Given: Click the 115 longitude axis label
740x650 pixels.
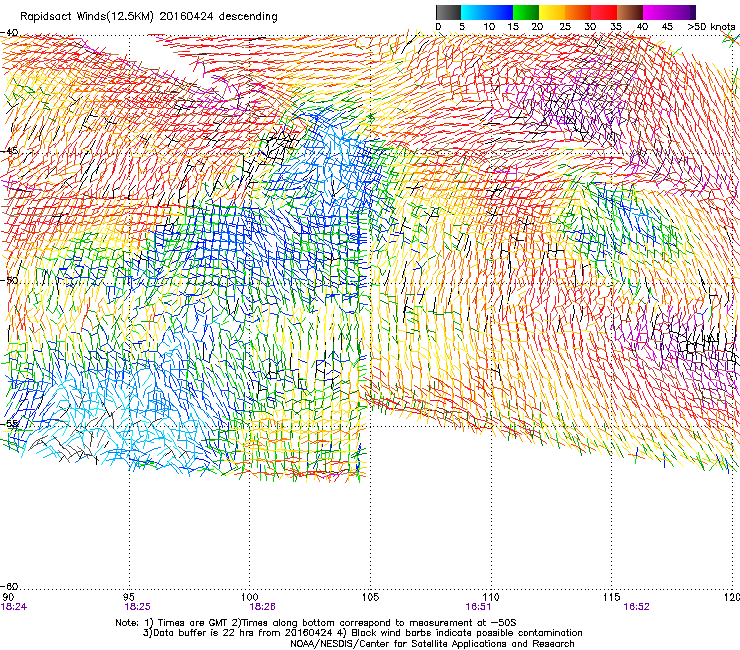Looking at the screenshot, I should (x=611, y=597).
